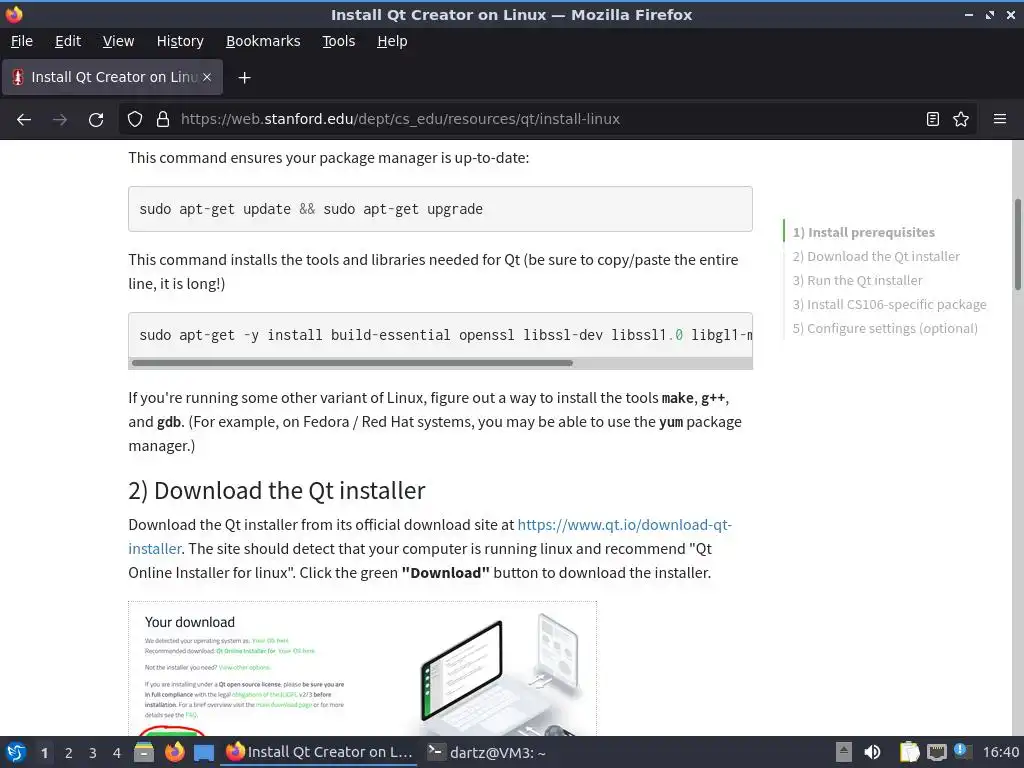Reload the current page
1024x768 pixels.
tap(96, 120)
